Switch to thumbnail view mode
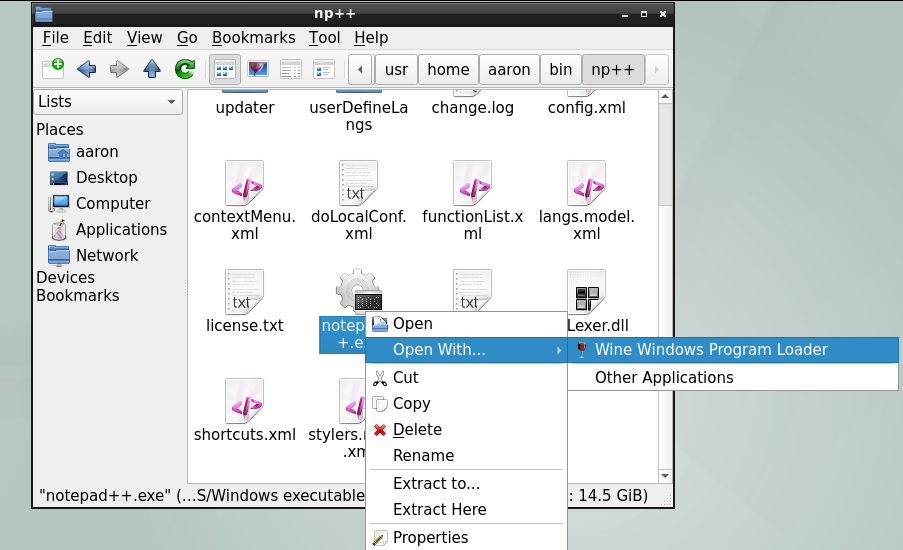The height and width of the screenshot is (550, 903). (258, 69)
